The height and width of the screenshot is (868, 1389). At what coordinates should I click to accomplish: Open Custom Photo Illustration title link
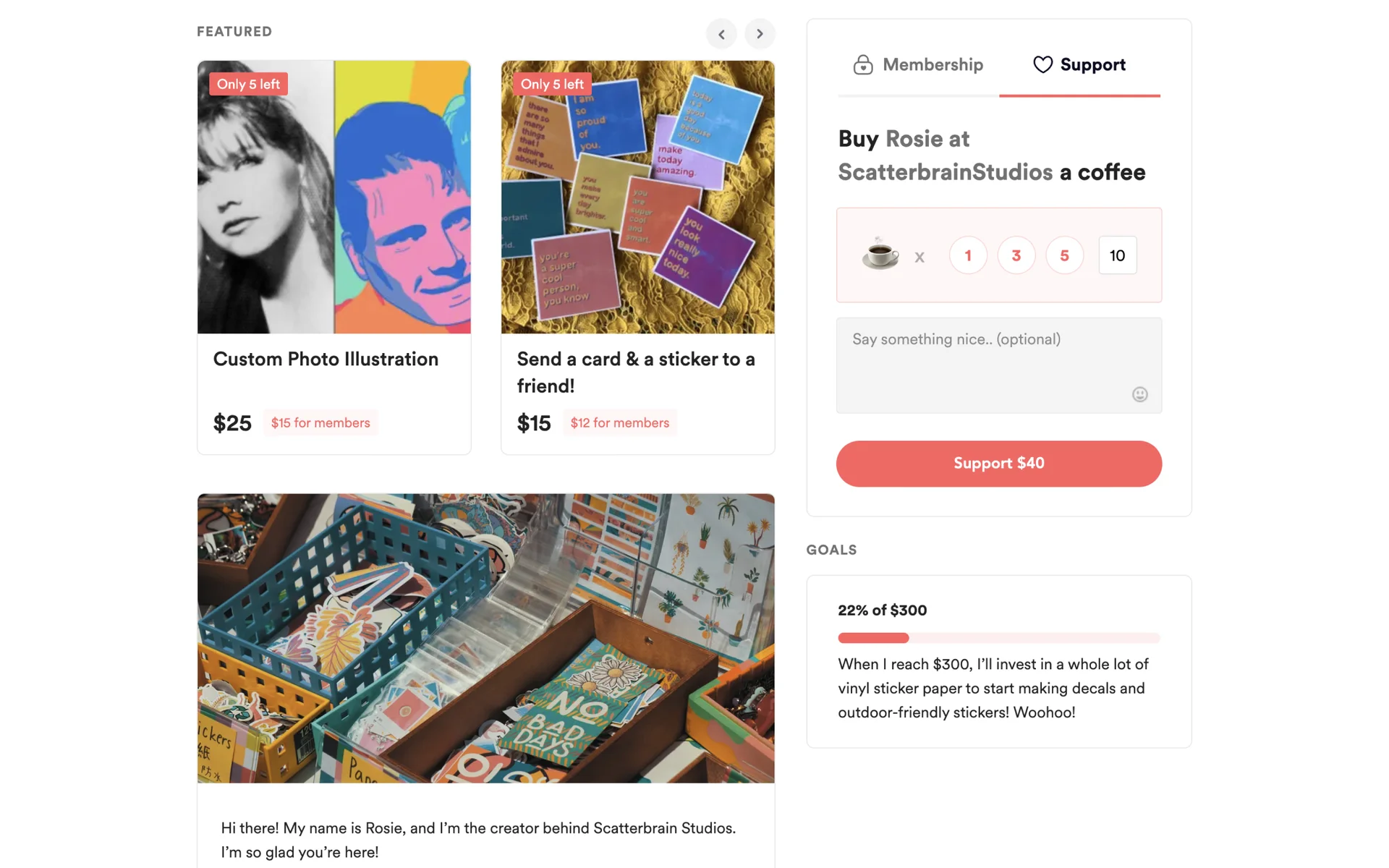coord(326,359)
